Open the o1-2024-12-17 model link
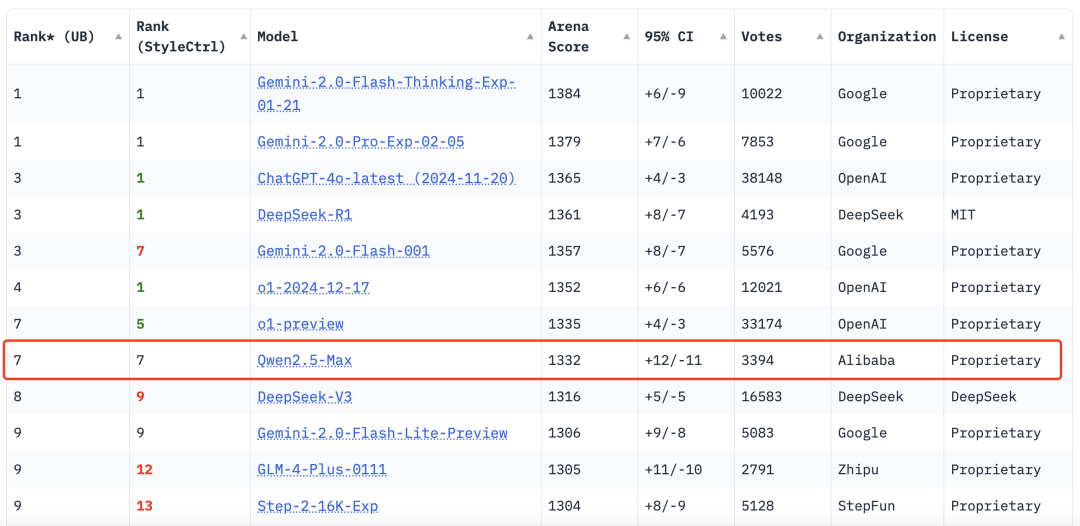 (x=313, y=288)
